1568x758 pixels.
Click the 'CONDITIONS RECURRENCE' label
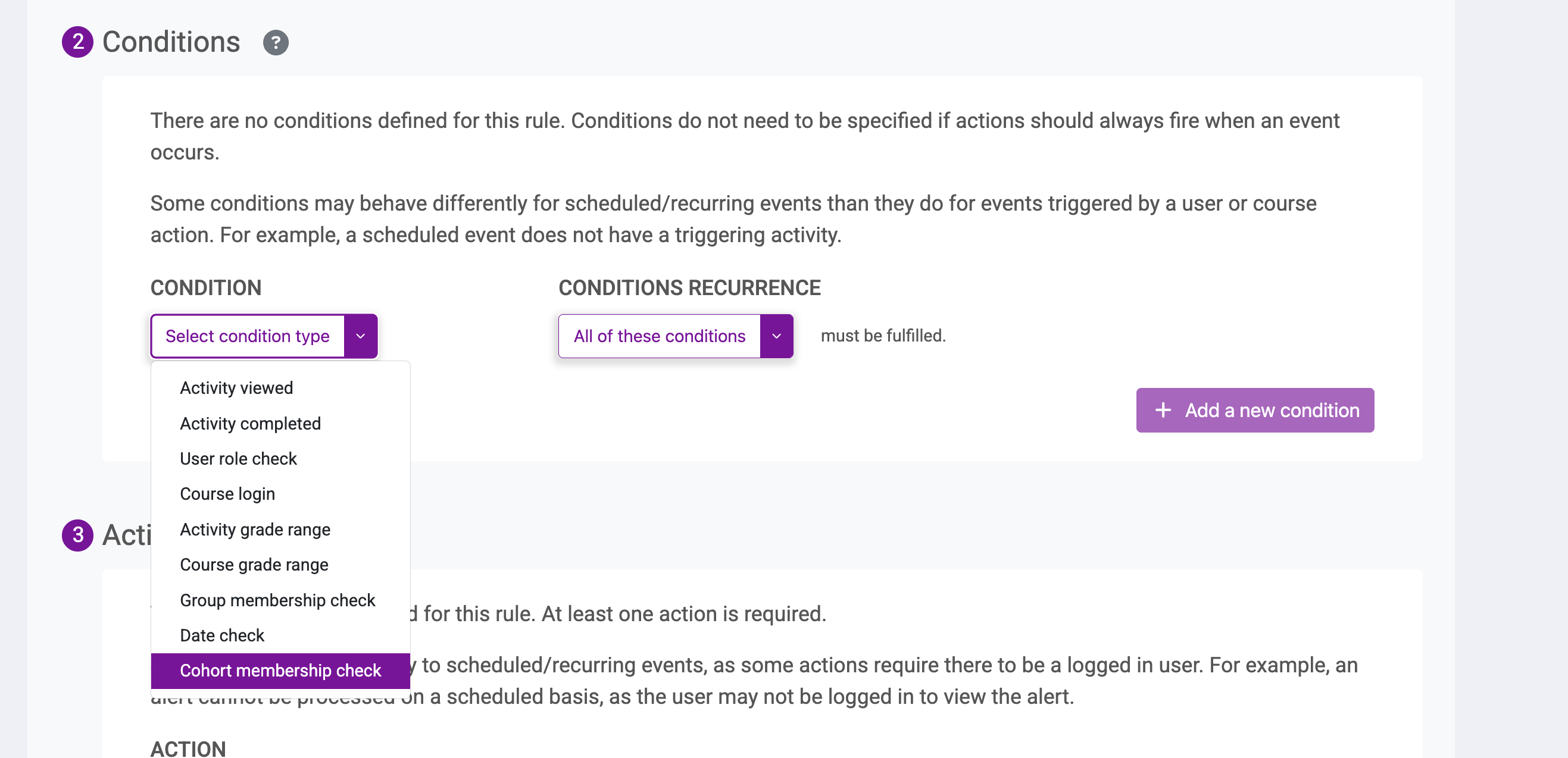pyautogui.click(x=689, y=288)
